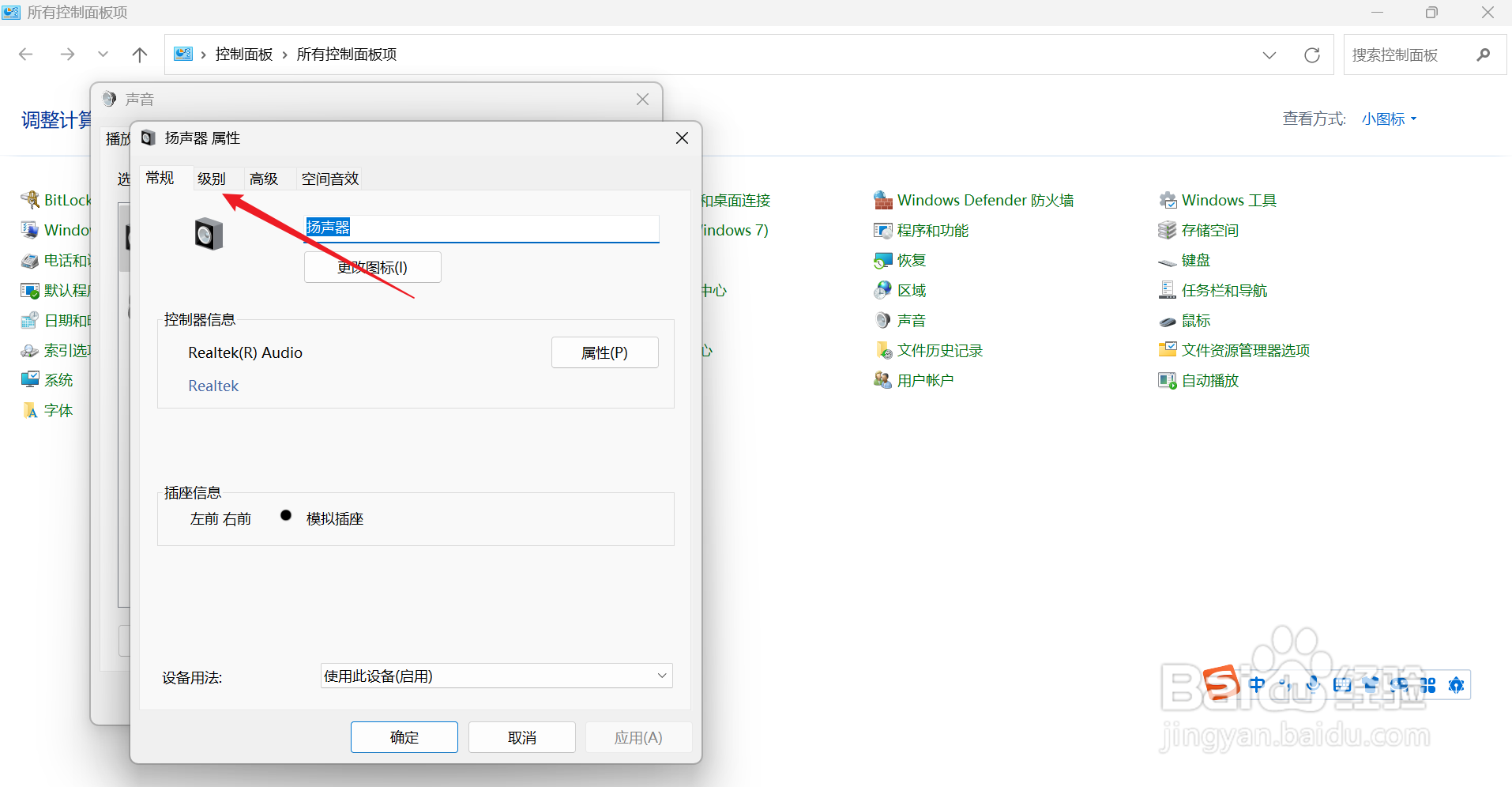This screenshot has height=787, width=1512.
Task: Expand recent locations chevron
Action: click(x=103, y=55)
